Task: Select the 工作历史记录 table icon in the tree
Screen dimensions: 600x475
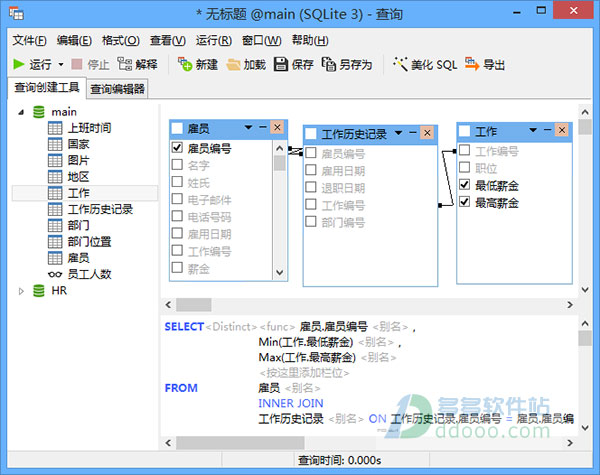Action: pos(55,209)
